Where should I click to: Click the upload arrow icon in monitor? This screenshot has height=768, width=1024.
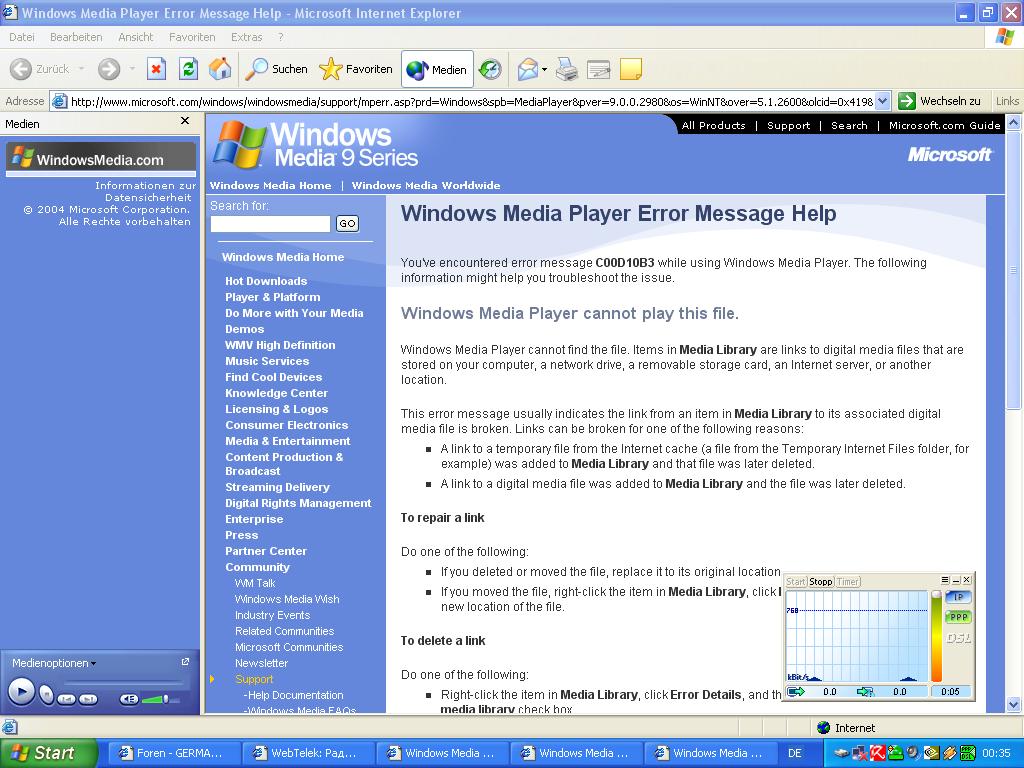click(796, 692)
